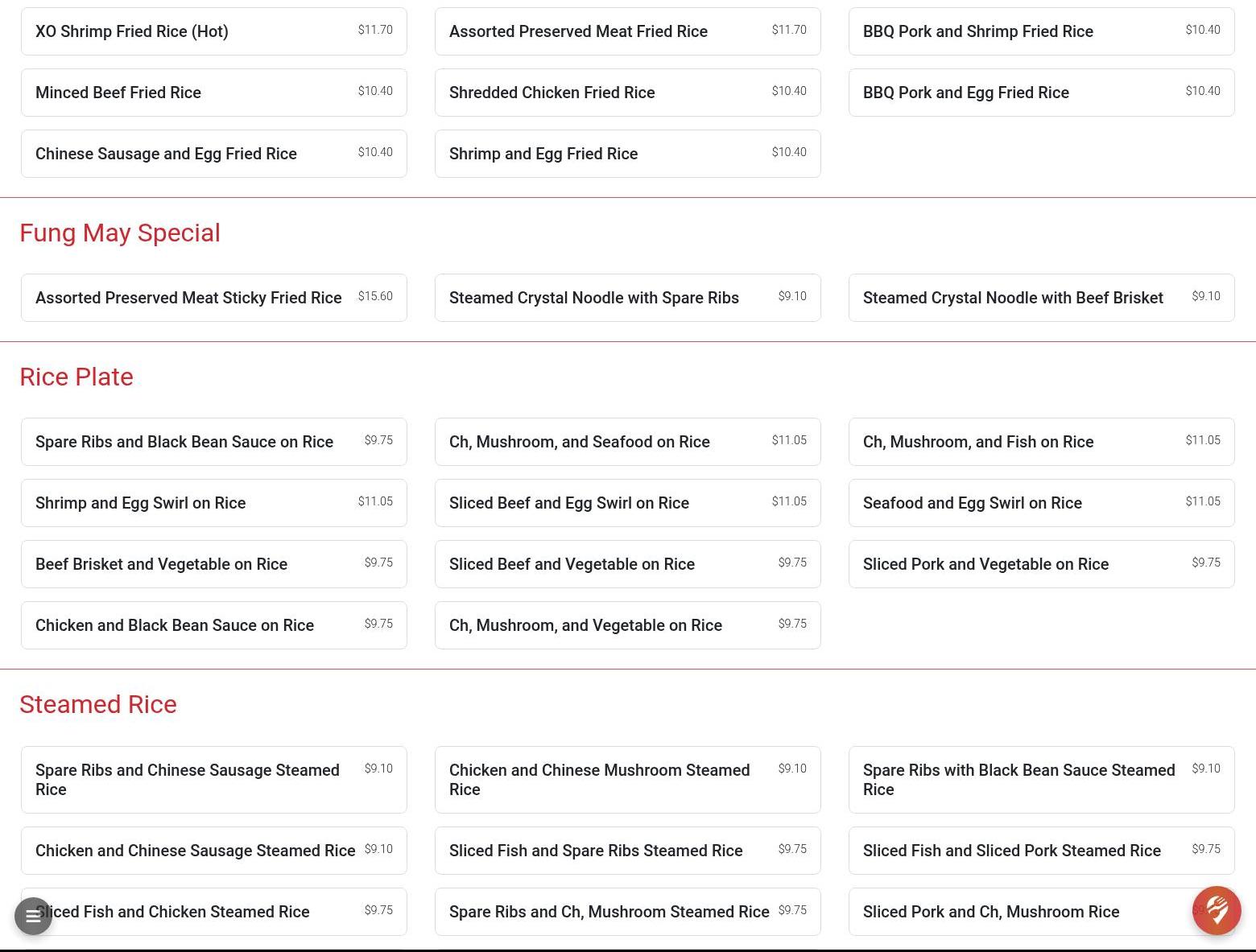
Task: Choose Steamed Crystal Noodle with Spare Ribs
Action: (x=627, y=298)
